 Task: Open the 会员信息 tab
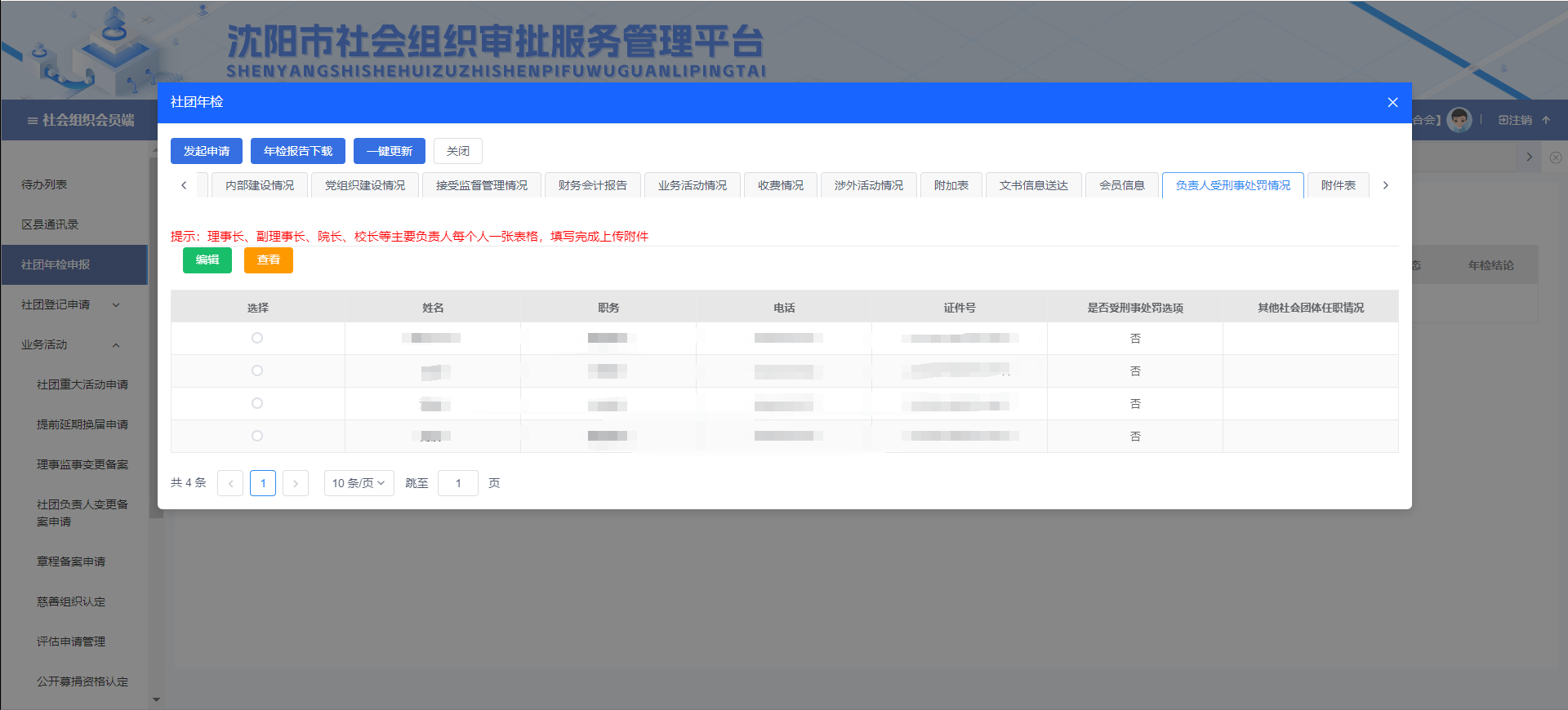(x=1121, y=185)
